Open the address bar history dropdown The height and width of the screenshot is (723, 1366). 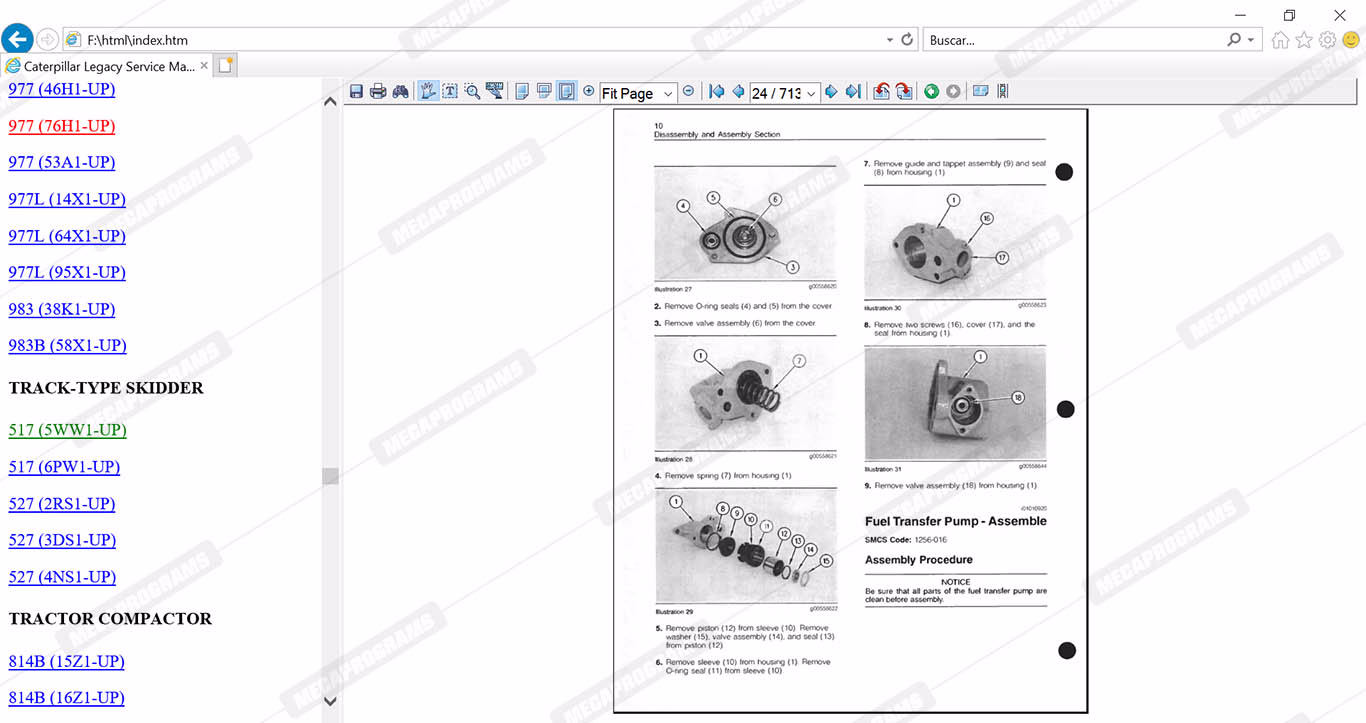tap(890, 40)
